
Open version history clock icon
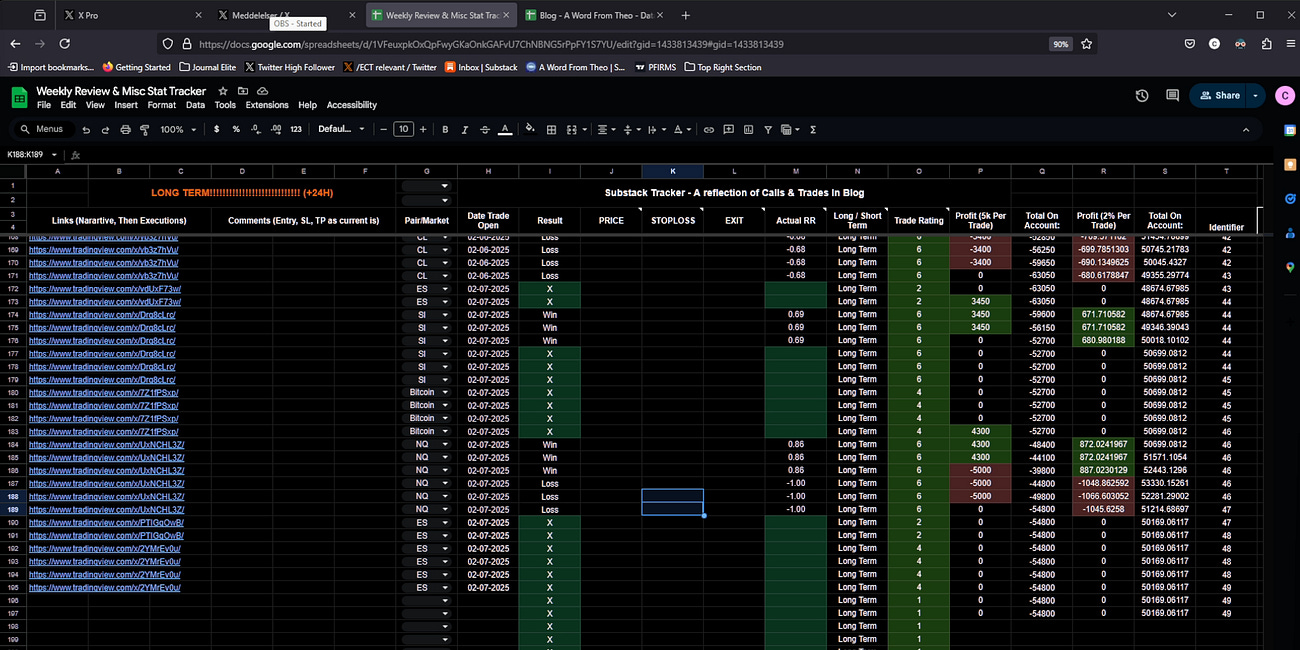(1142, 96)
